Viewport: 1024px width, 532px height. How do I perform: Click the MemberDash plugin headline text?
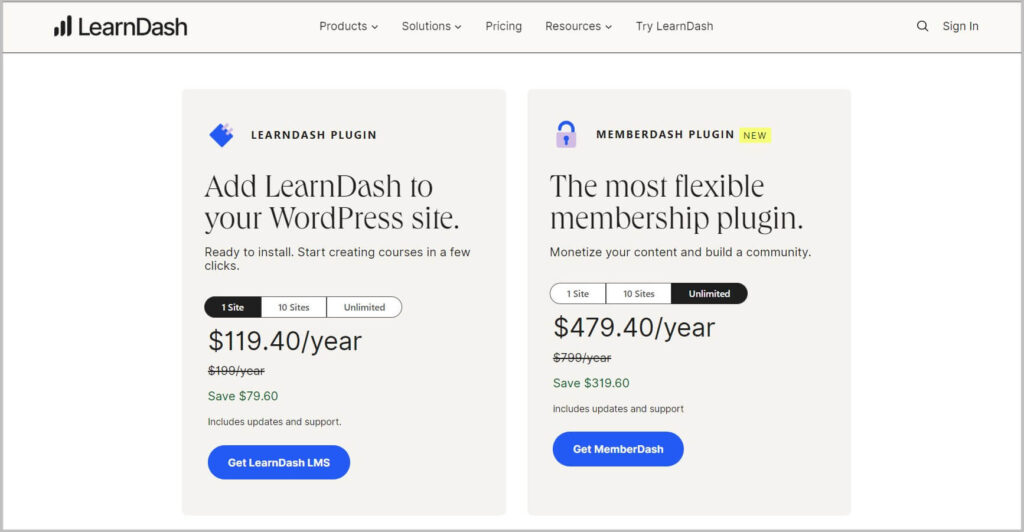point(676,202)
